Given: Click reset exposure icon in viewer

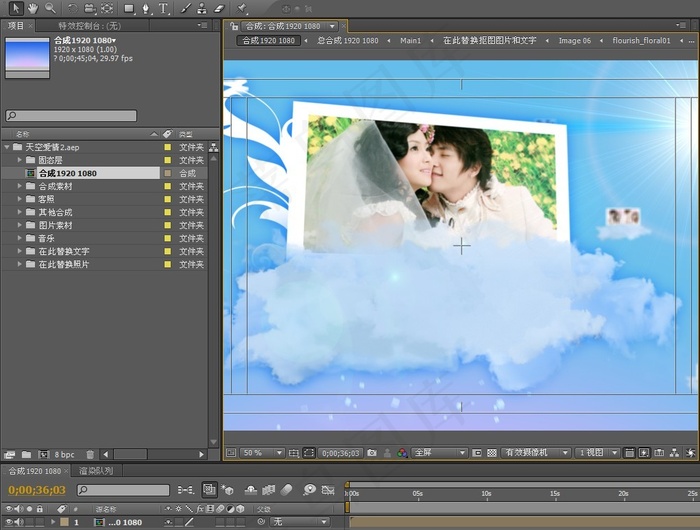Looking at the screenshot, I should (691, 453).
